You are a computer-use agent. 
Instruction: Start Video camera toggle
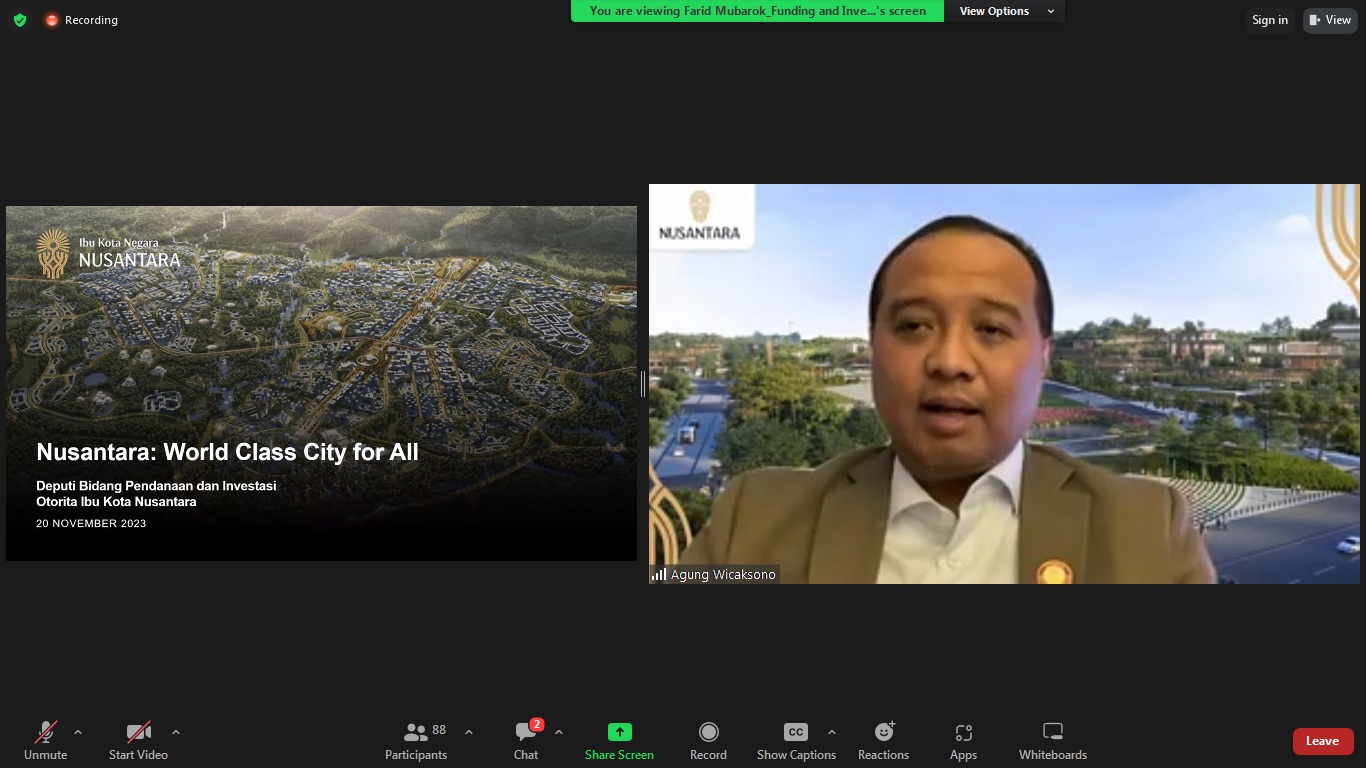[138, 741]
